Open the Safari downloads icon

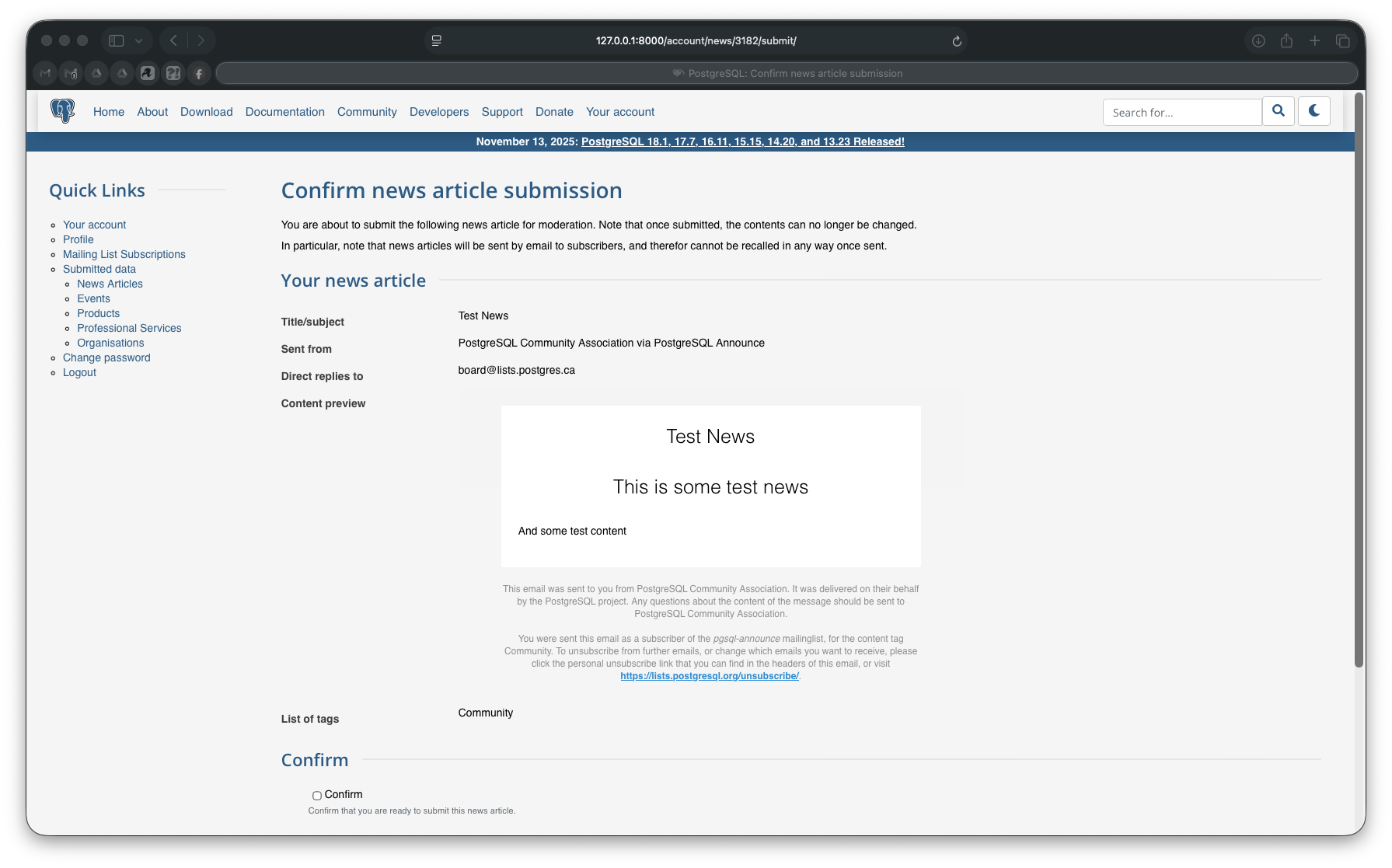(x=1258, y=41)
